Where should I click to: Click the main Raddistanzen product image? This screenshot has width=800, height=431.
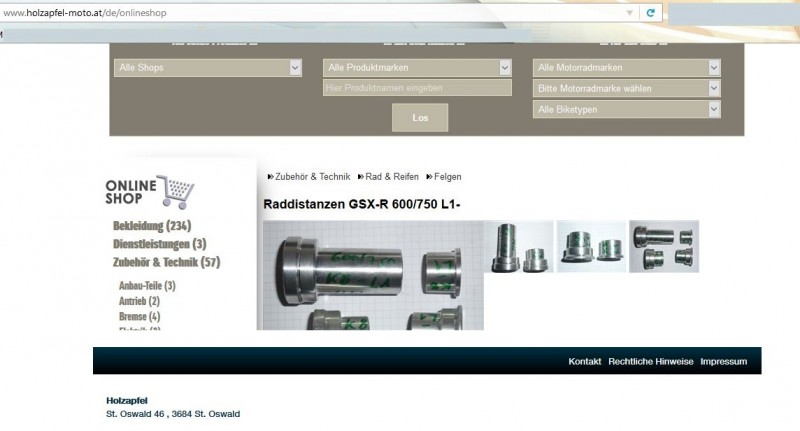click(373, 275)
